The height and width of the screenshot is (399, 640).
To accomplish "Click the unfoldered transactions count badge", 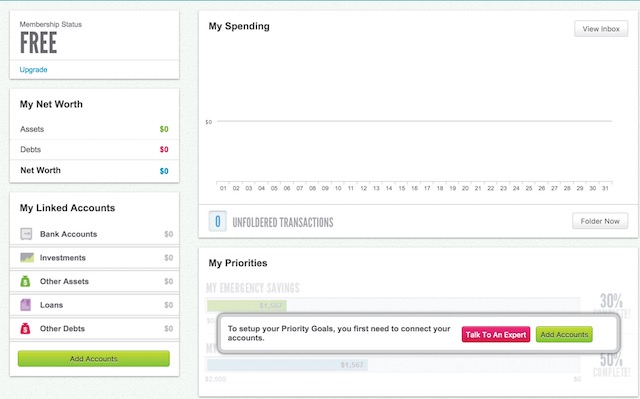I will (x=218, y=222).
